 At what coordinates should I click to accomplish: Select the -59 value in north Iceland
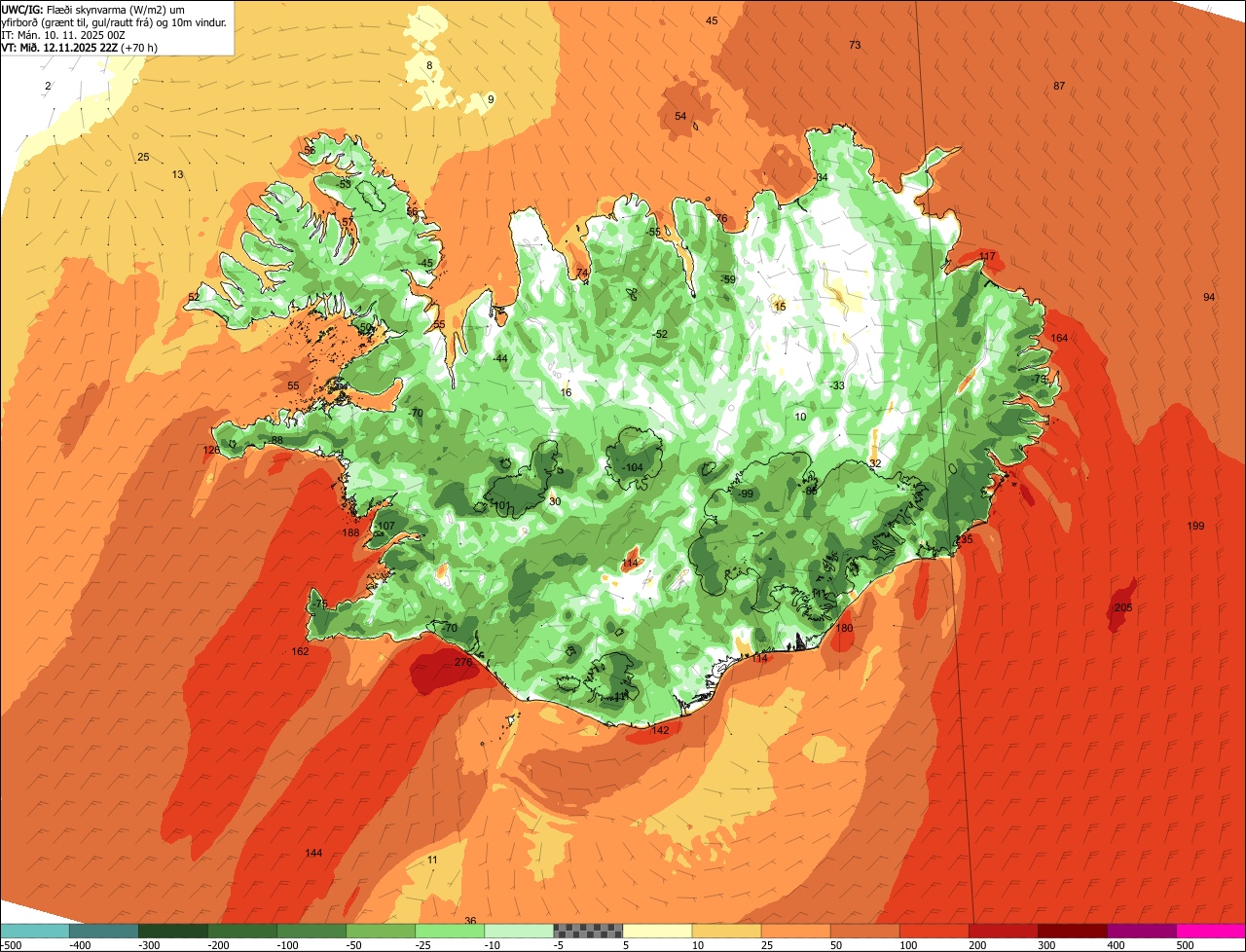(728, 279)
